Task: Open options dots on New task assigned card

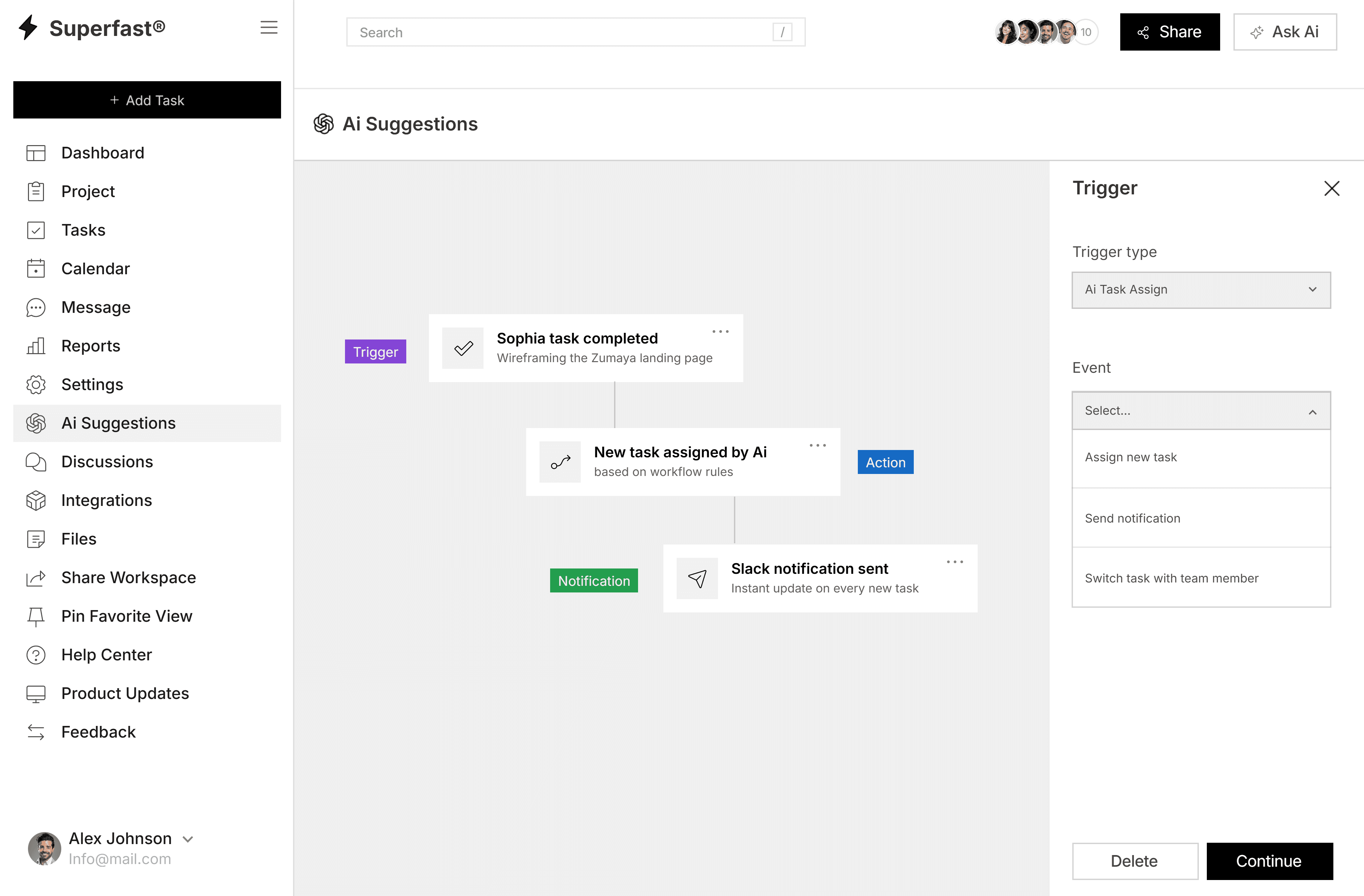Action: tap(818, 446)
